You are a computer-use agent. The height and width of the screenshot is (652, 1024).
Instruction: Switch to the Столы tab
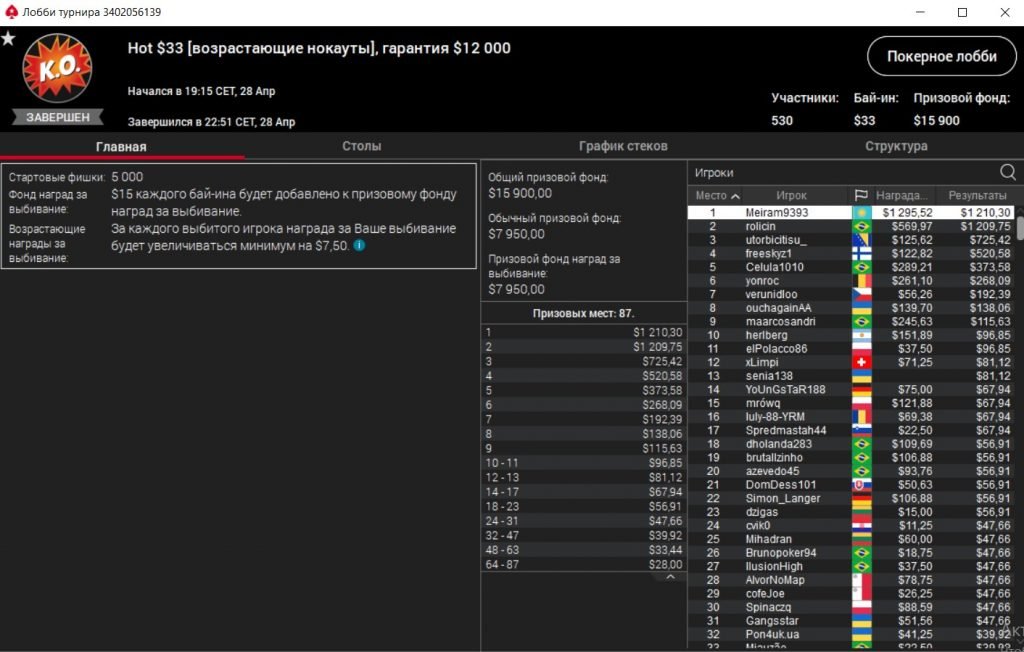361,146
